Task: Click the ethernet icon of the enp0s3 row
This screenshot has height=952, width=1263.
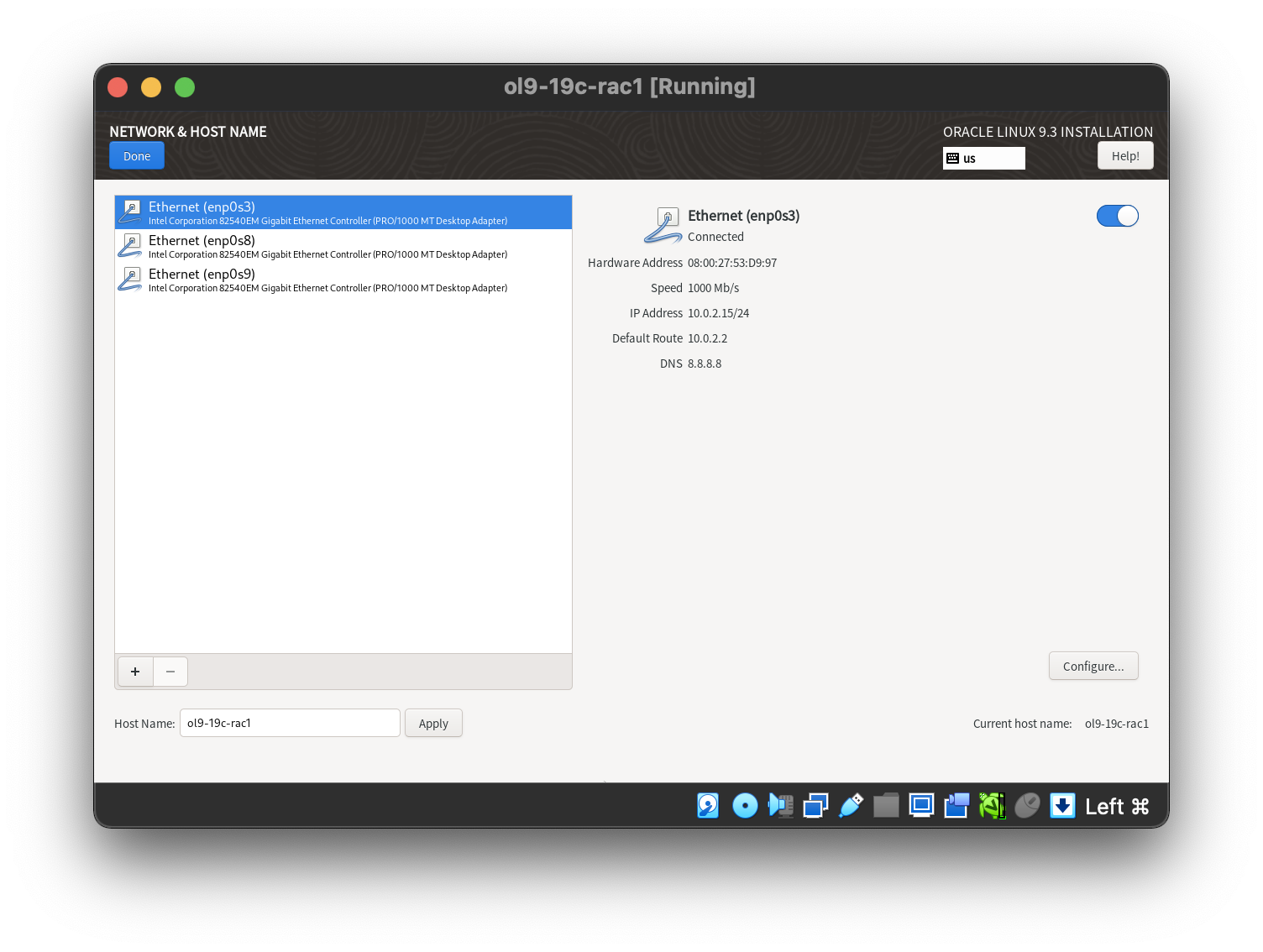Action: (x=130, y=212)
